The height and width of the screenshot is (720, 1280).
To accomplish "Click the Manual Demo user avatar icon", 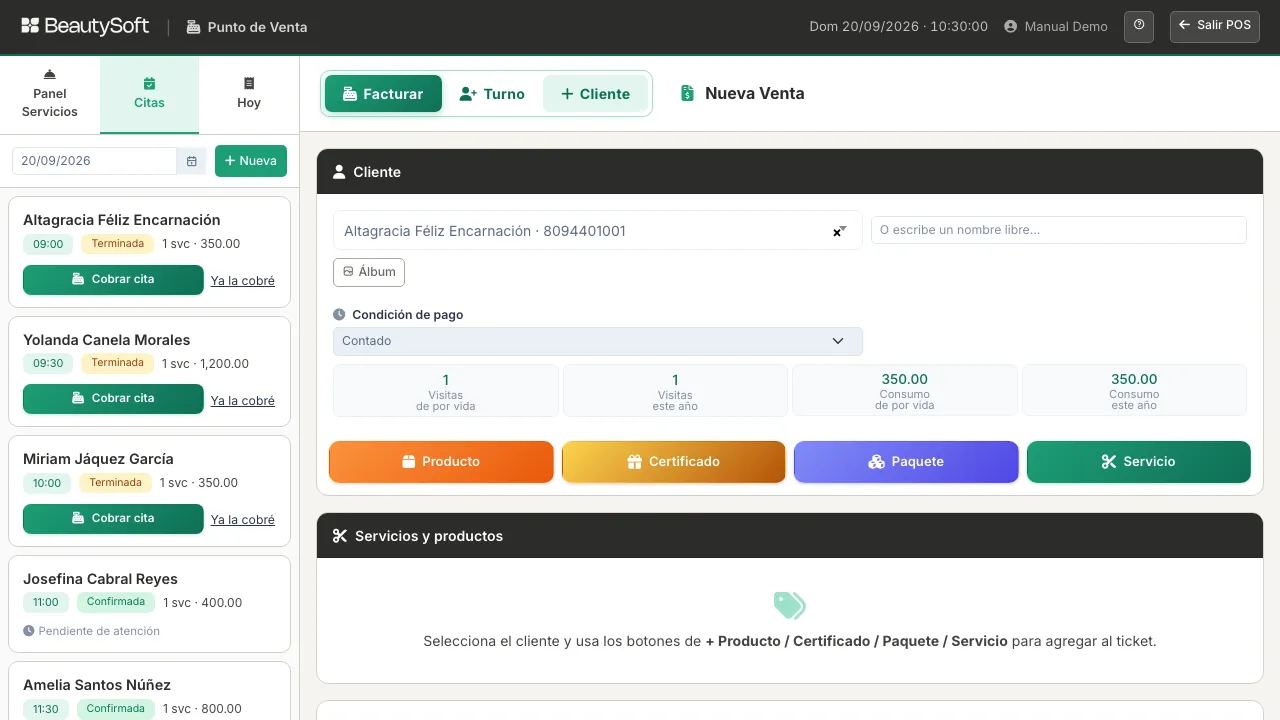I will click(x=1010, y=27).
